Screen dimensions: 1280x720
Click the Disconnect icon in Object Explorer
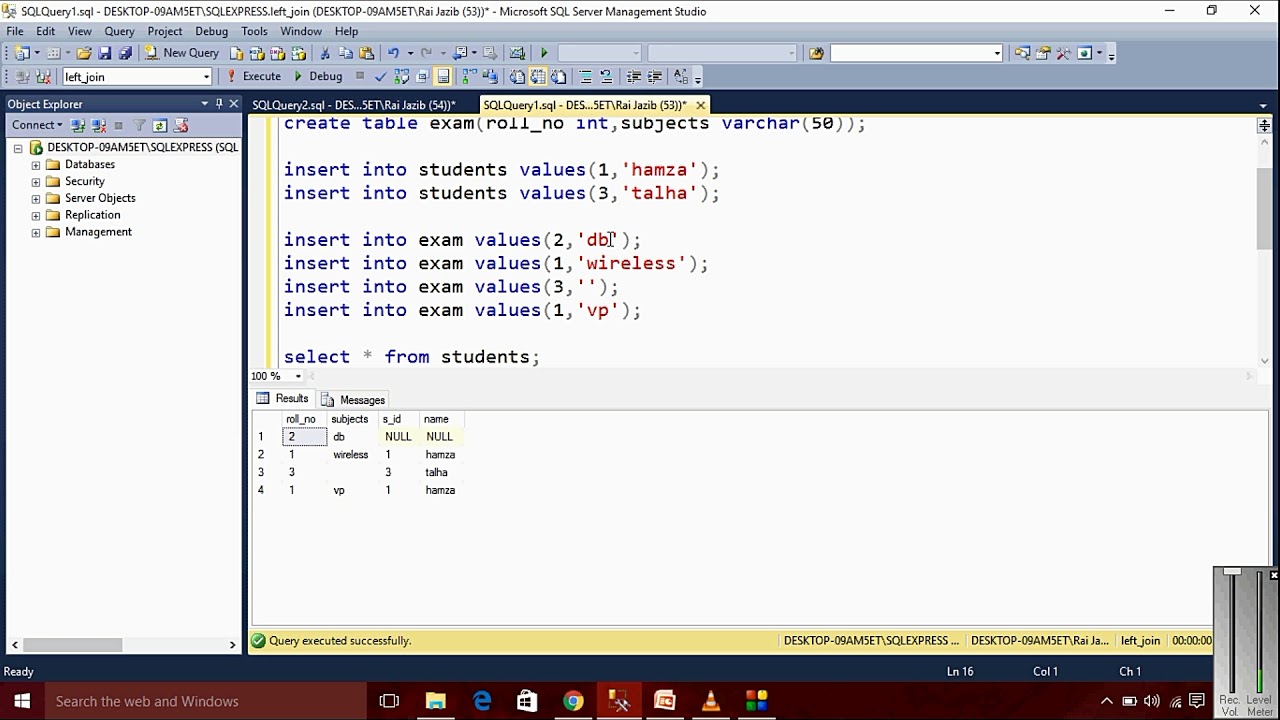point(98,125)
